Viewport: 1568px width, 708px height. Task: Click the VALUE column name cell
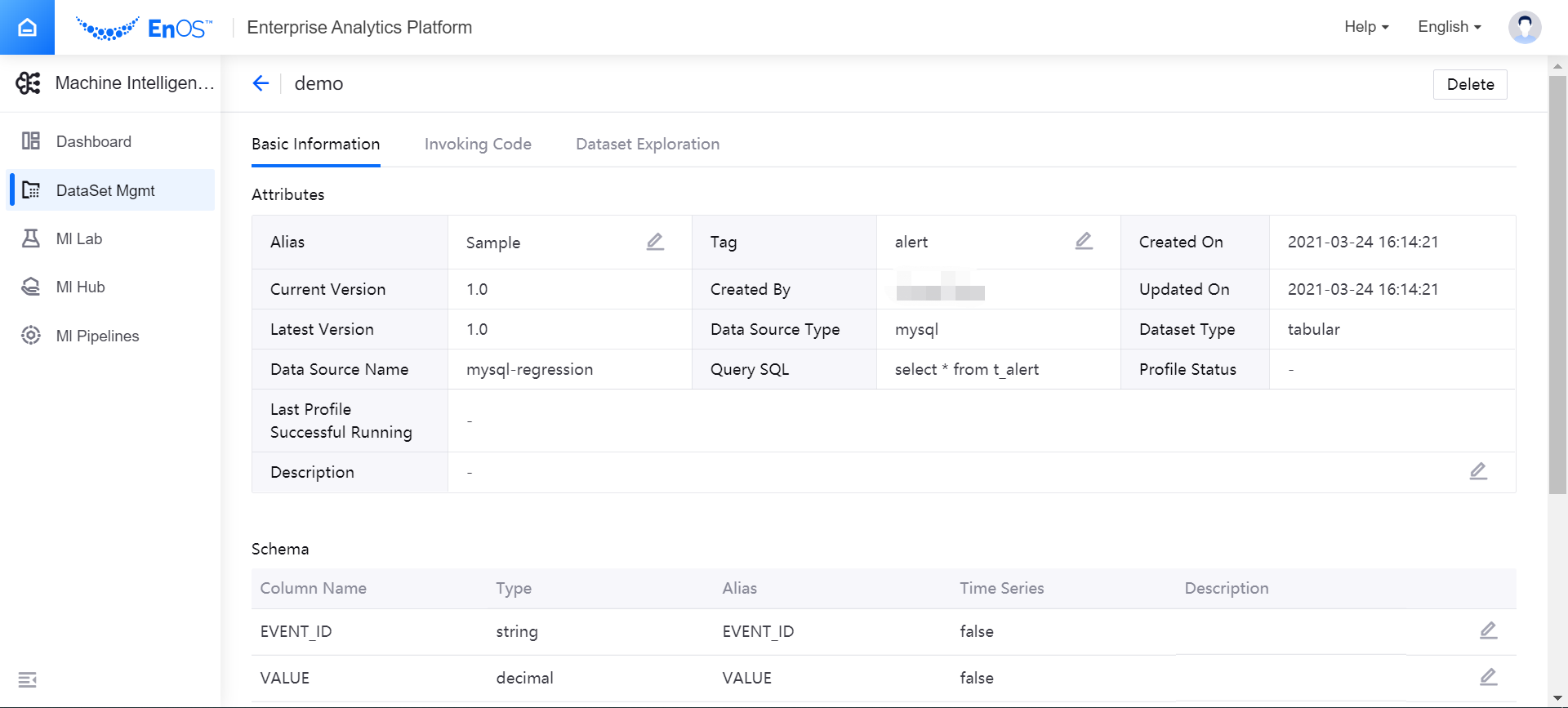[284, 678]
